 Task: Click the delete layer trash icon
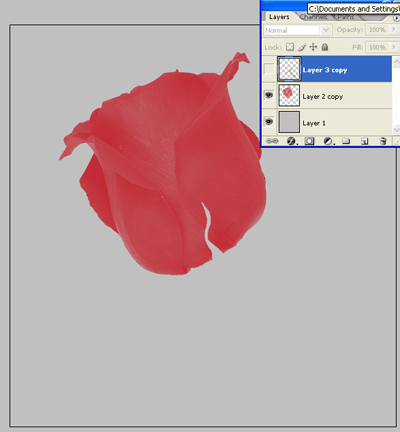click(x=383, y=141)
